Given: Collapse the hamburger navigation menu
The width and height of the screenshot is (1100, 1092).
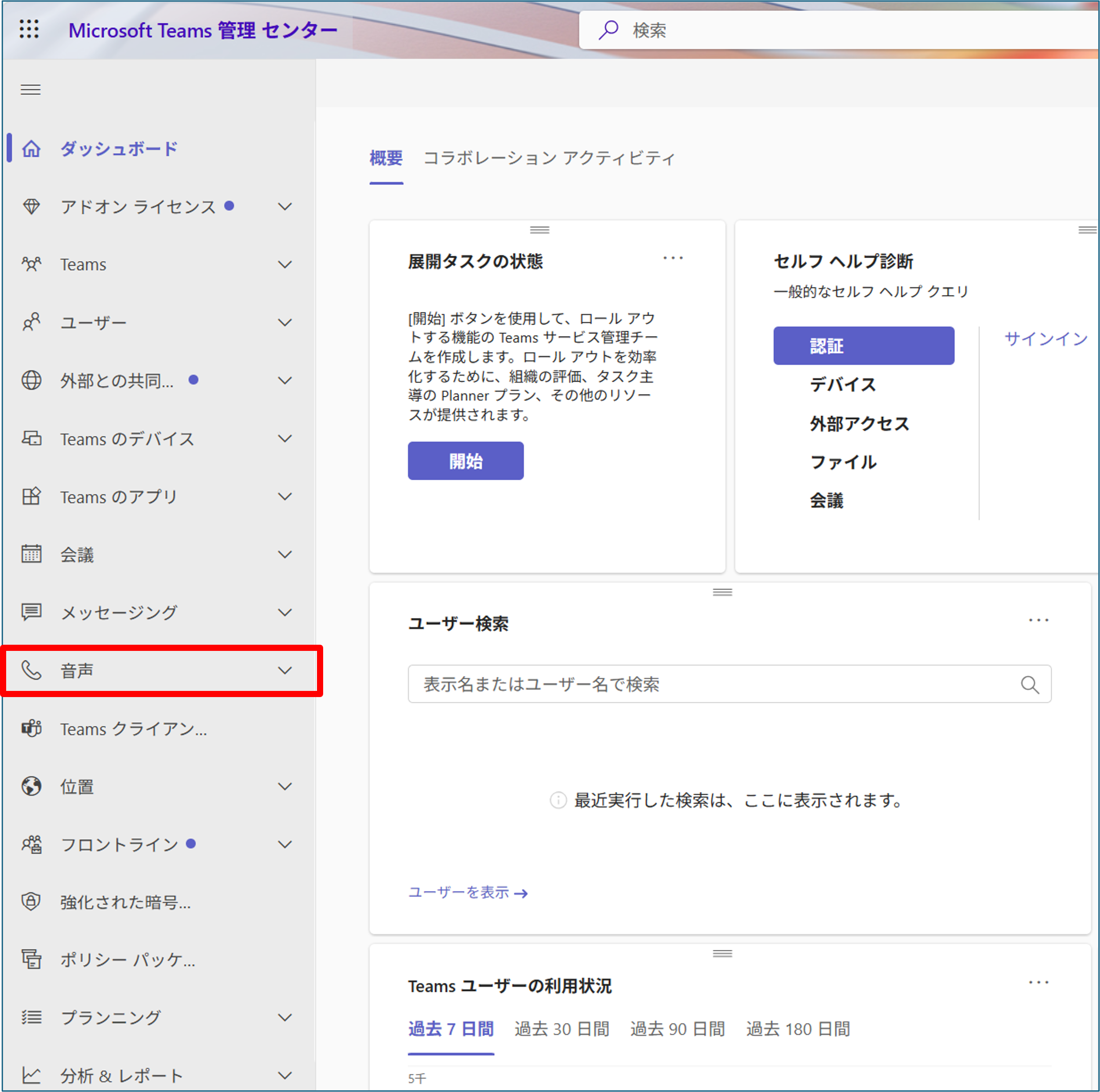Looking at the screenshot, I should [31, 89].
